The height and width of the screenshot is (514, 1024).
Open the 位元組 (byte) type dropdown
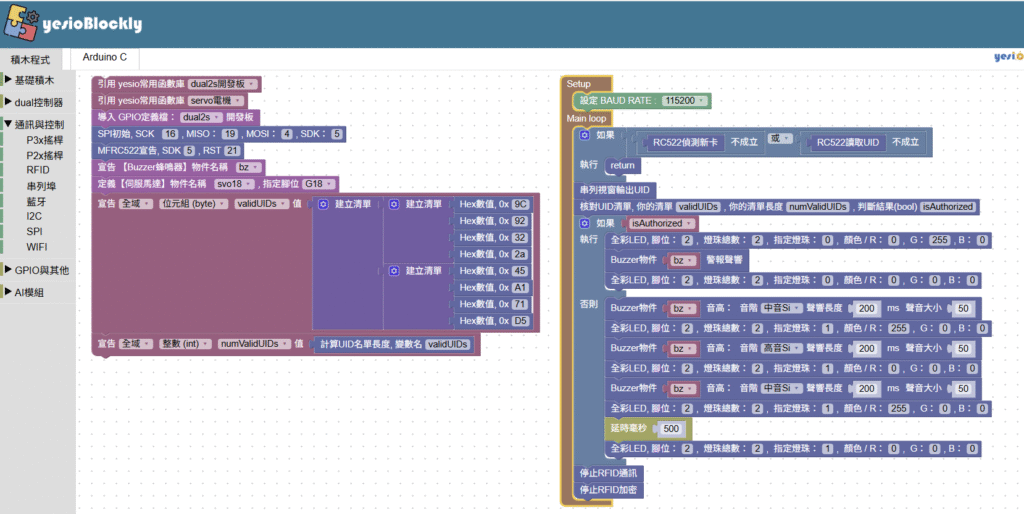coord(194,204)
